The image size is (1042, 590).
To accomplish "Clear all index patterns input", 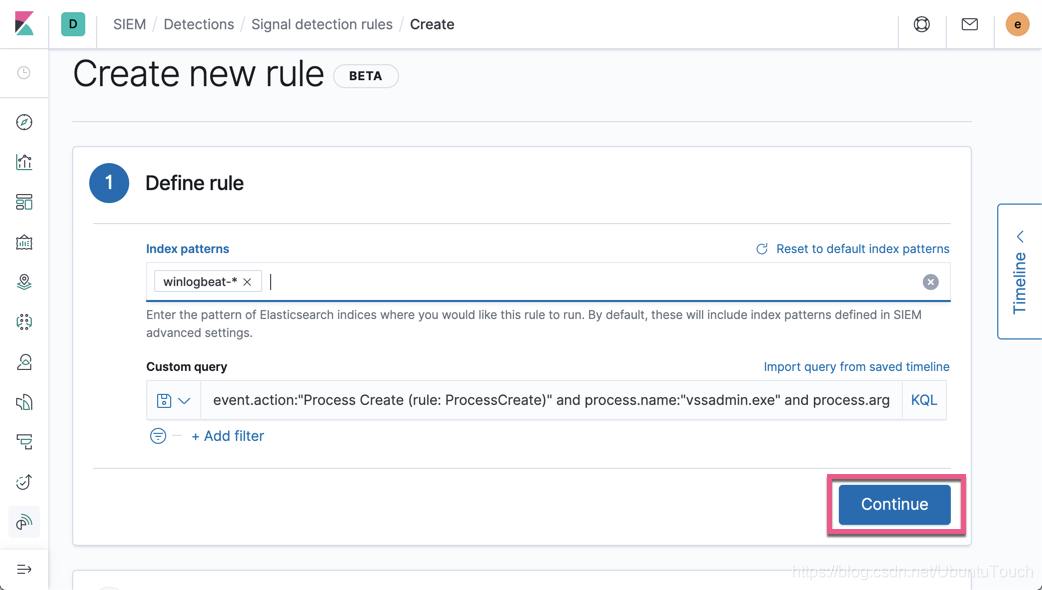I will click(x=930, y=282).
